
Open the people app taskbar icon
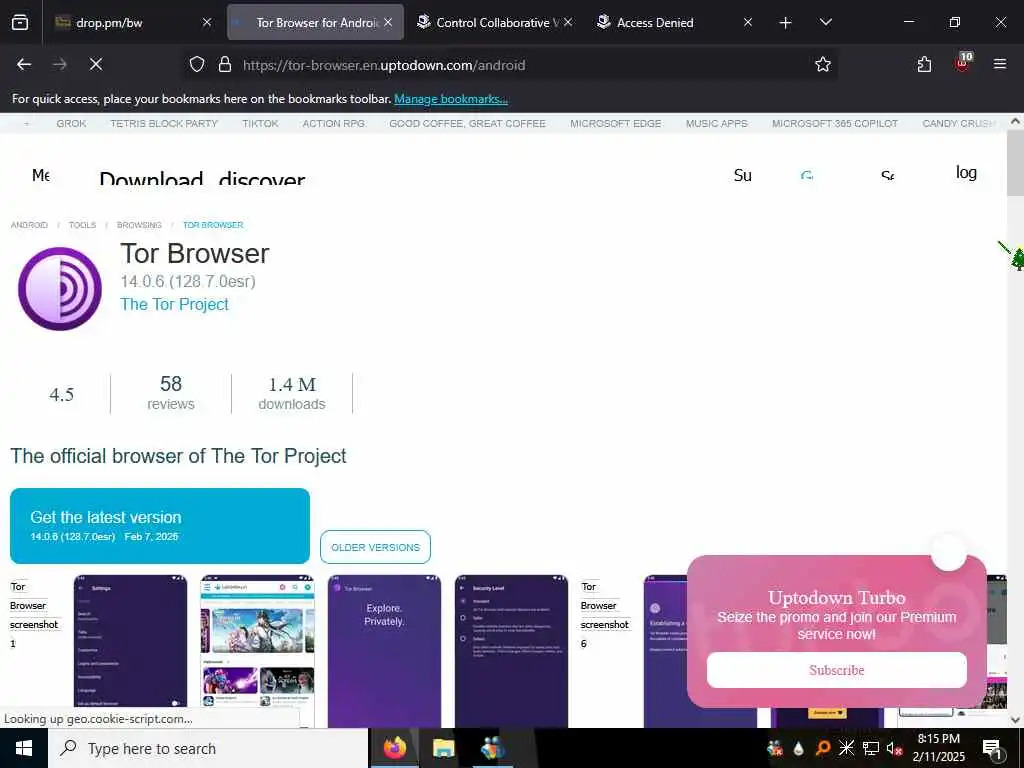coord(492,748)
